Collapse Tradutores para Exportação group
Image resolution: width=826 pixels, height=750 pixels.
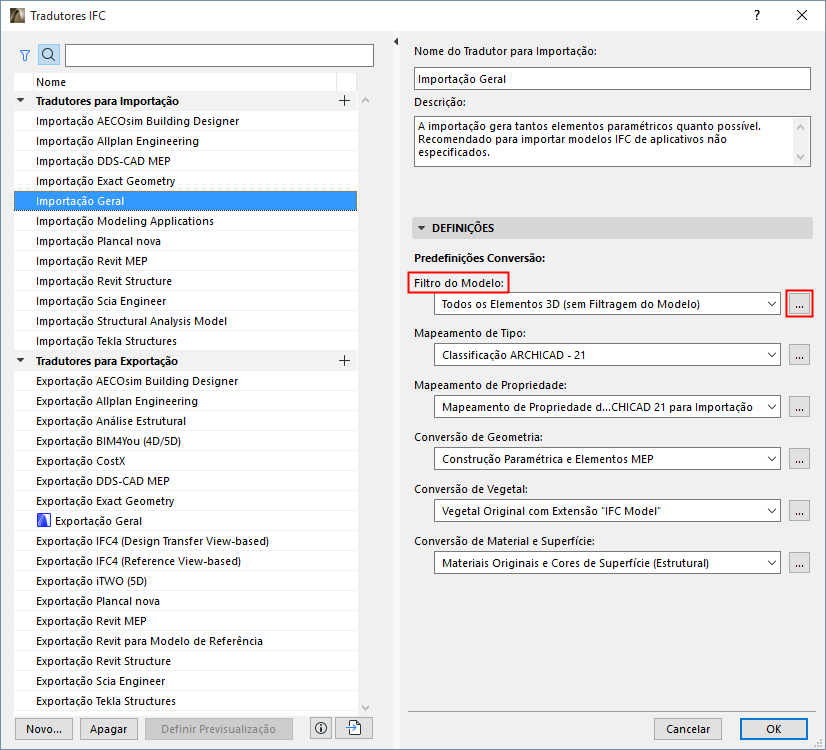tap(21, 361)
